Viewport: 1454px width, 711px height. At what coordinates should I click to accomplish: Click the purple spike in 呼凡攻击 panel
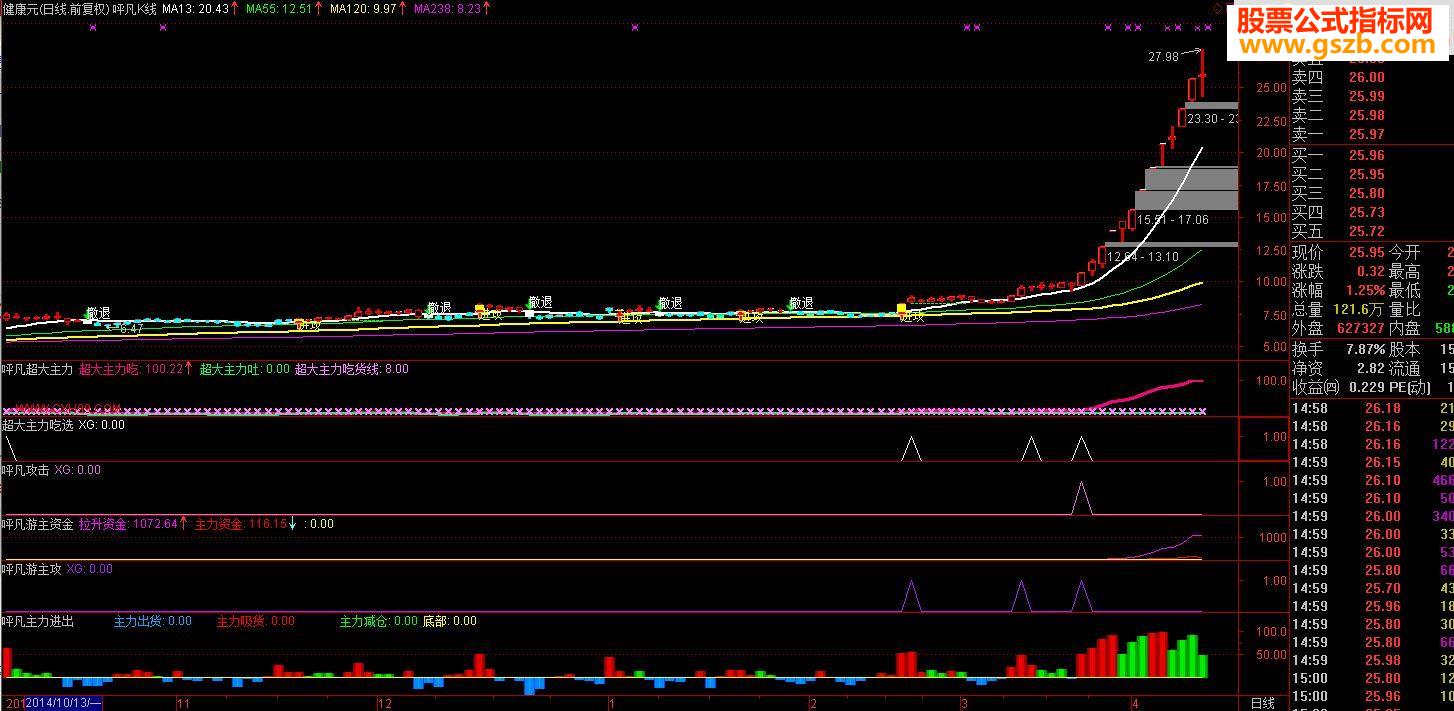tap(1081, 498)
